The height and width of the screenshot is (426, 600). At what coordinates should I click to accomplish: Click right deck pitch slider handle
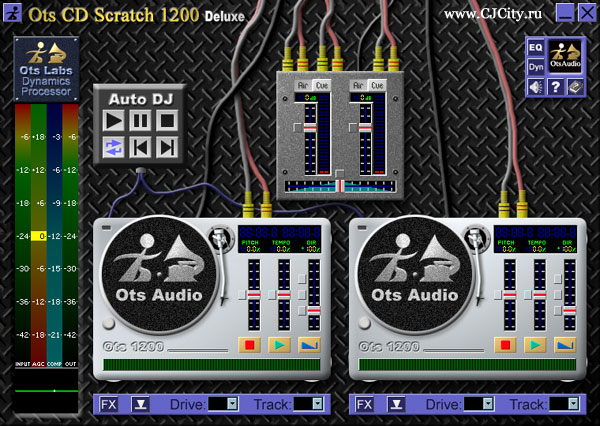(x=510, y=295)
